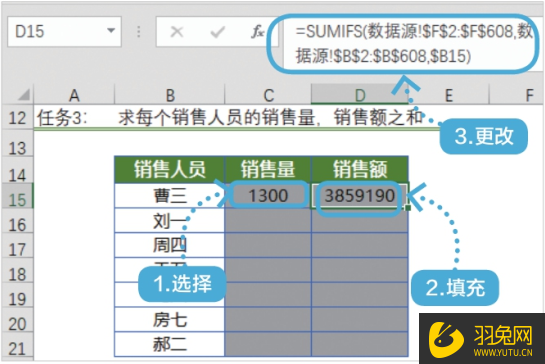Click the fill handle at D15 corner
The width and height of the screenshot is (545, 364).
tap(408, 208)
